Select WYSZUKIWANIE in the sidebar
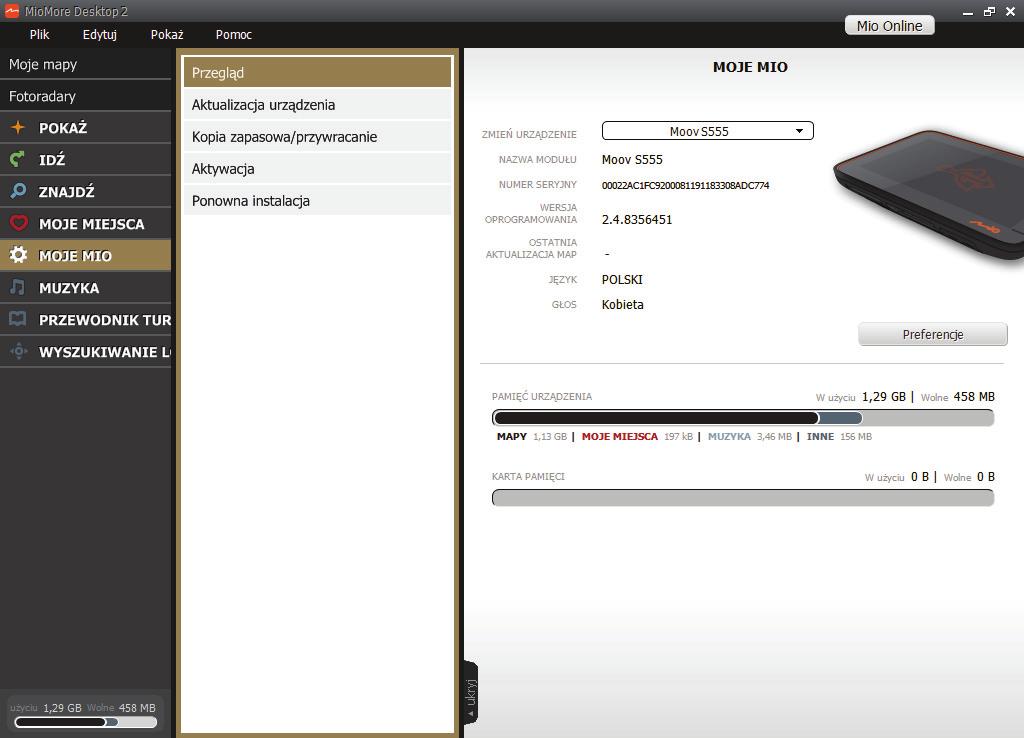The image size is (1024, 738). [86, 351]
